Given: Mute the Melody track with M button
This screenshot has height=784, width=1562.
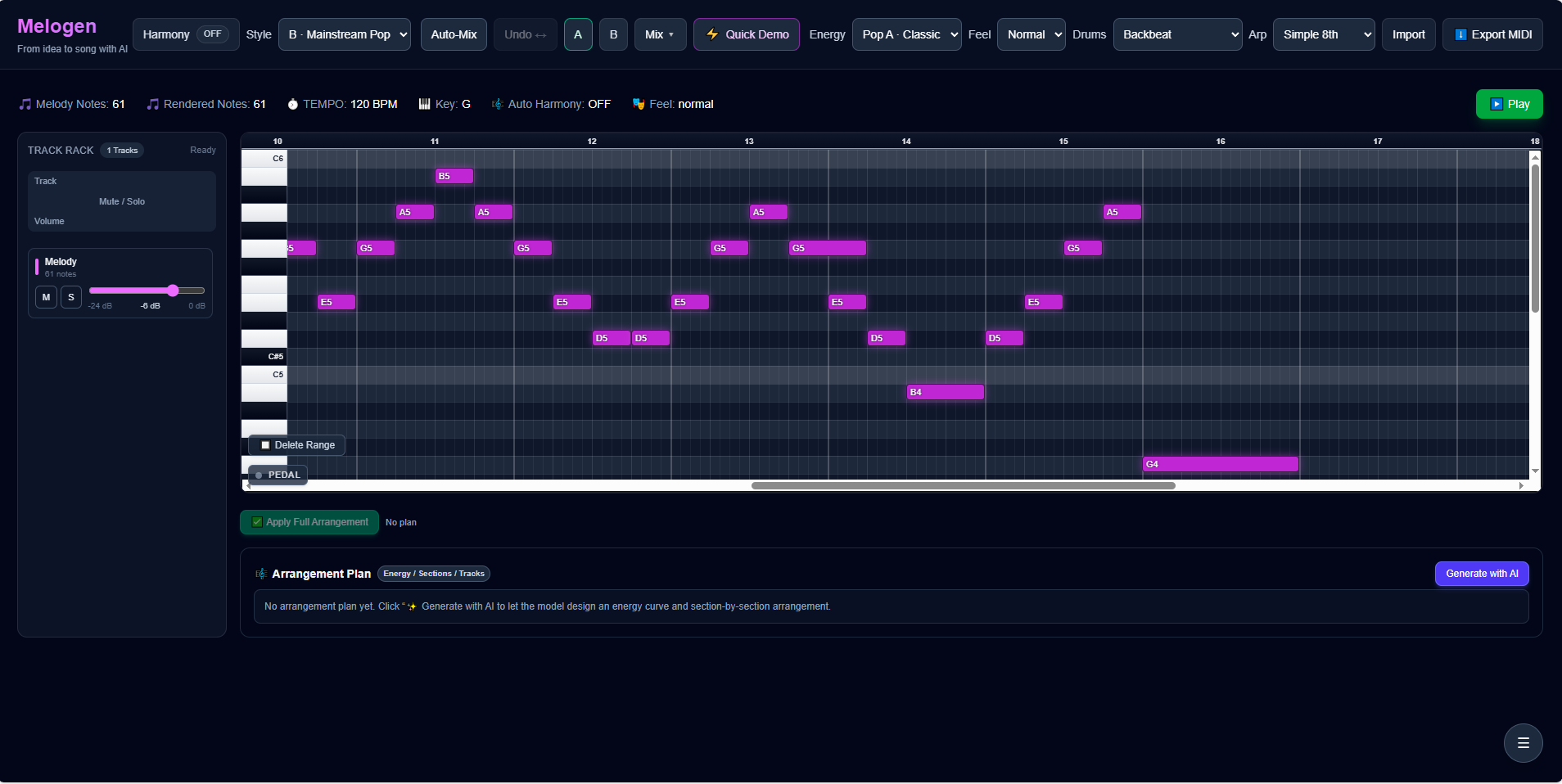Looking at the screenshot, I should pos(45,297).
